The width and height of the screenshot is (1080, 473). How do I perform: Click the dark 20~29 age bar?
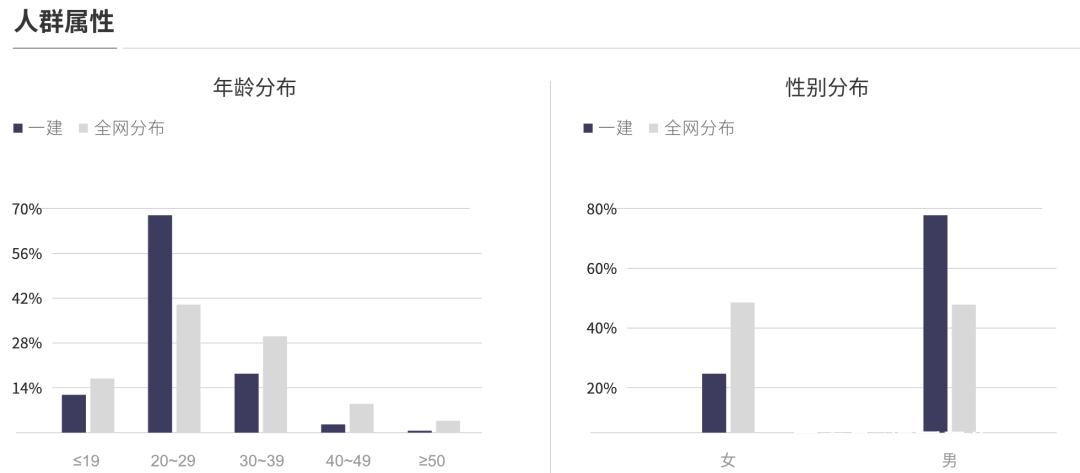[160, 324]
